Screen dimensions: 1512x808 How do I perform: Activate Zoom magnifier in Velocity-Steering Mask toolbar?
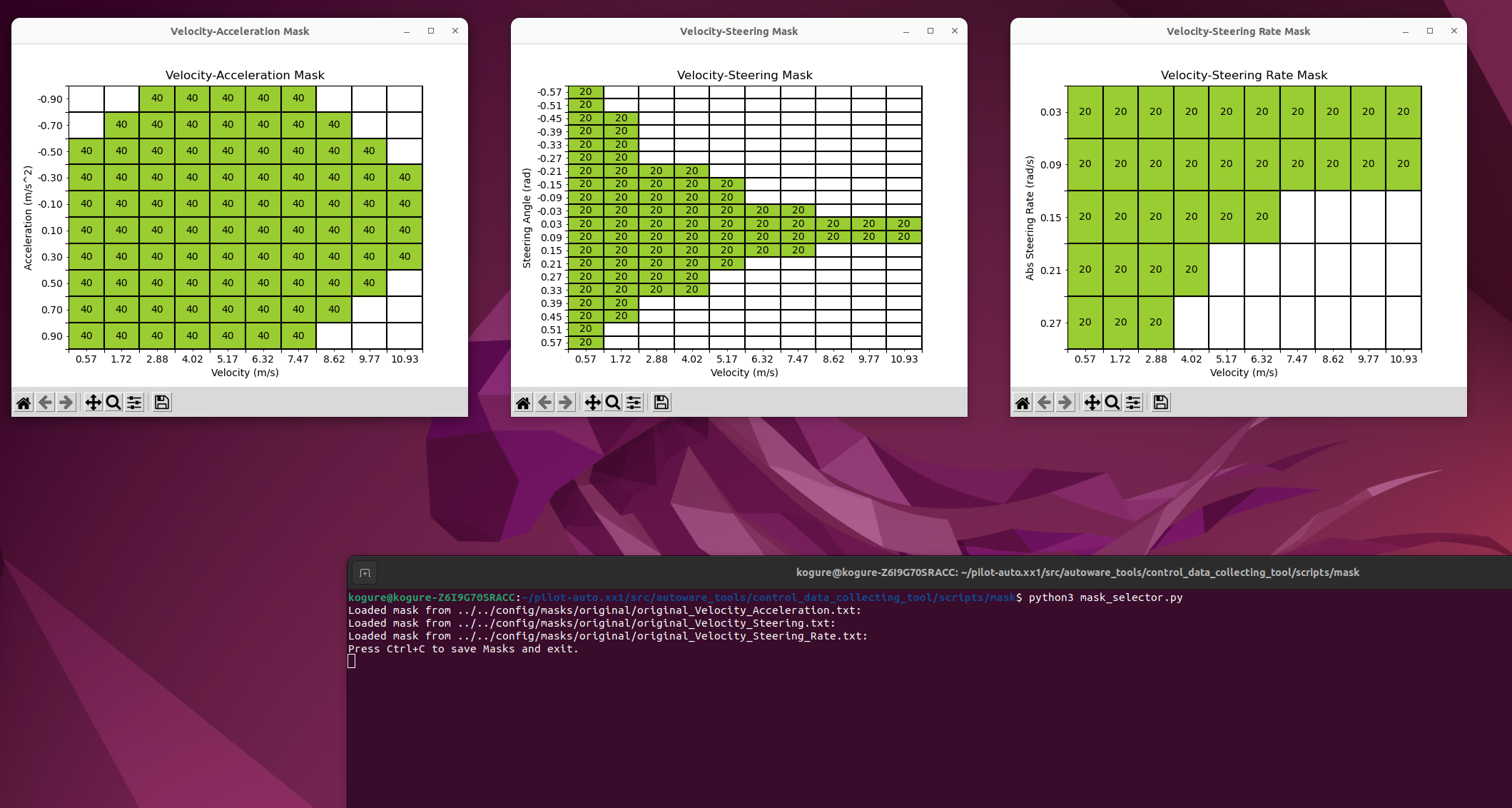coord(613,403)
